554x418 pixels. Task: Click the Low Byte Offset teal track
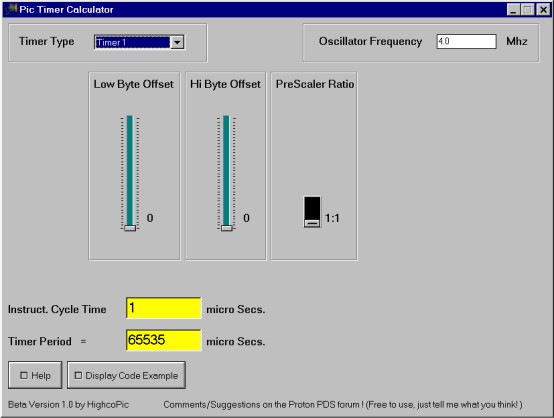tap(130, 170)
